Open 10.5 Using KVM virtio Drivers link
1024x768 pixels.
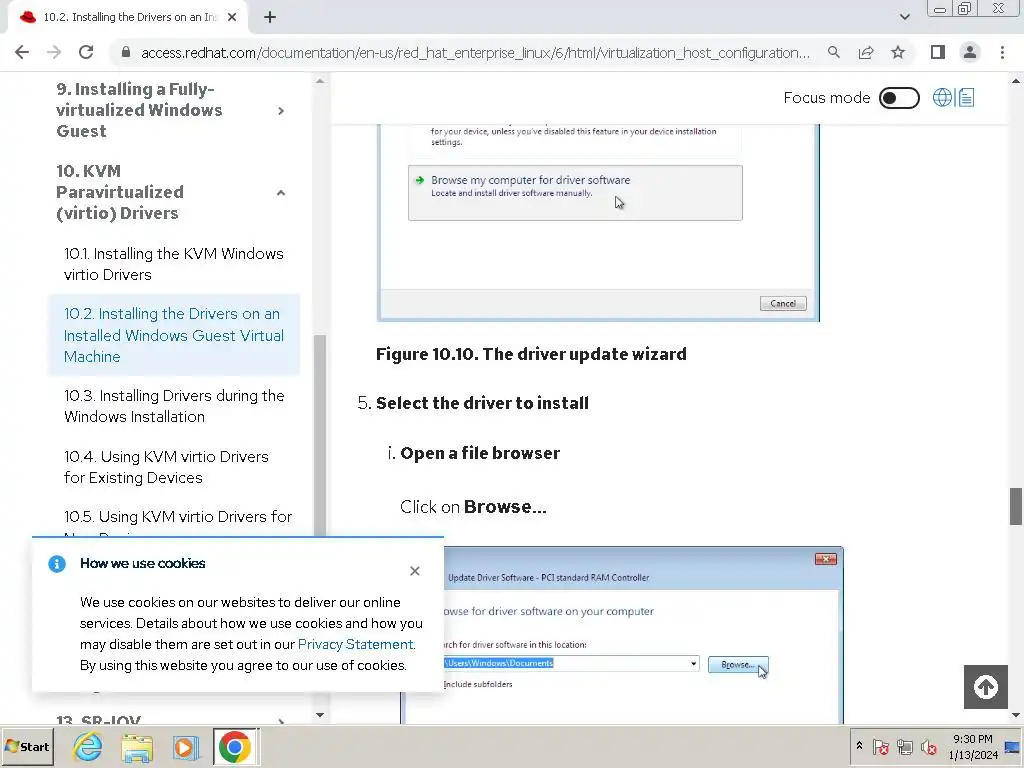pyautogui.click(x=178, y=517)
